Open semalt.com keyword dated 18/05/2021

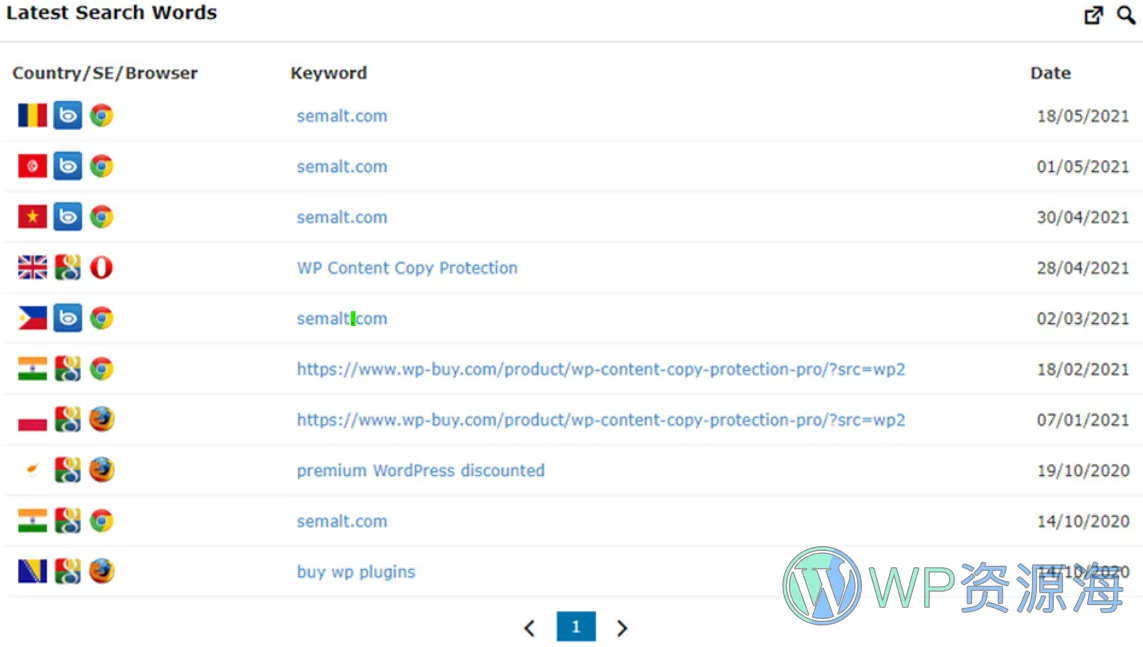point(342,116)
